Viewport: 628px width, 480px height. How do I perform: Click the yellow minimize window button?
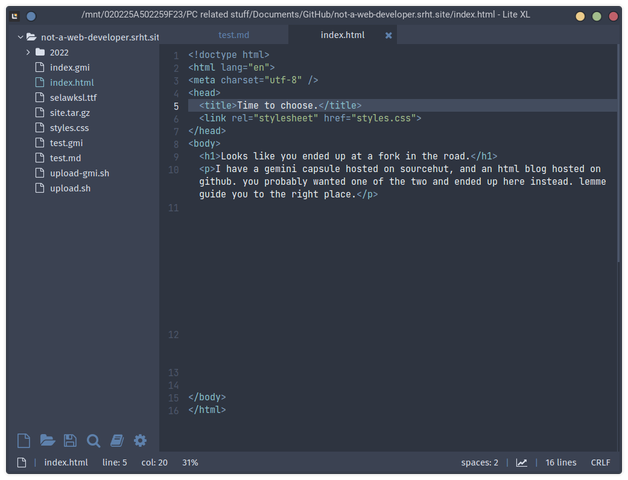(580, 16)
